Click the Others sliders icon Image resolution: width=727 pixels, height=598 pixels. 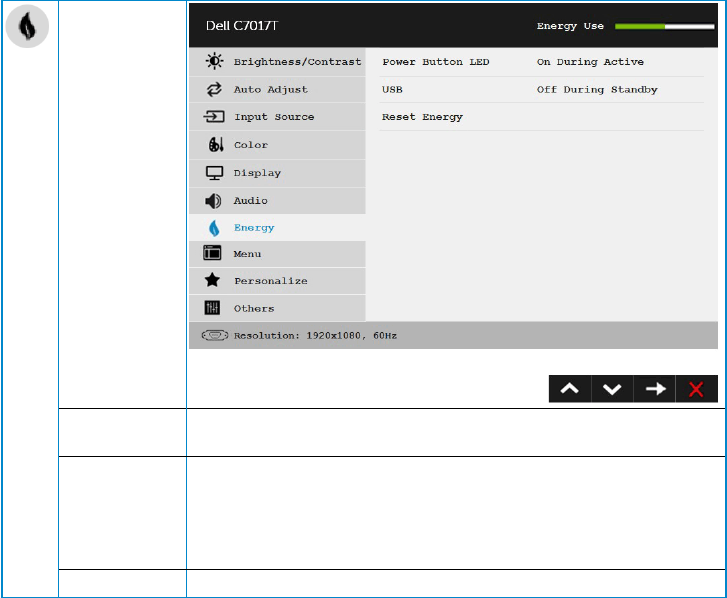point(212,307)
